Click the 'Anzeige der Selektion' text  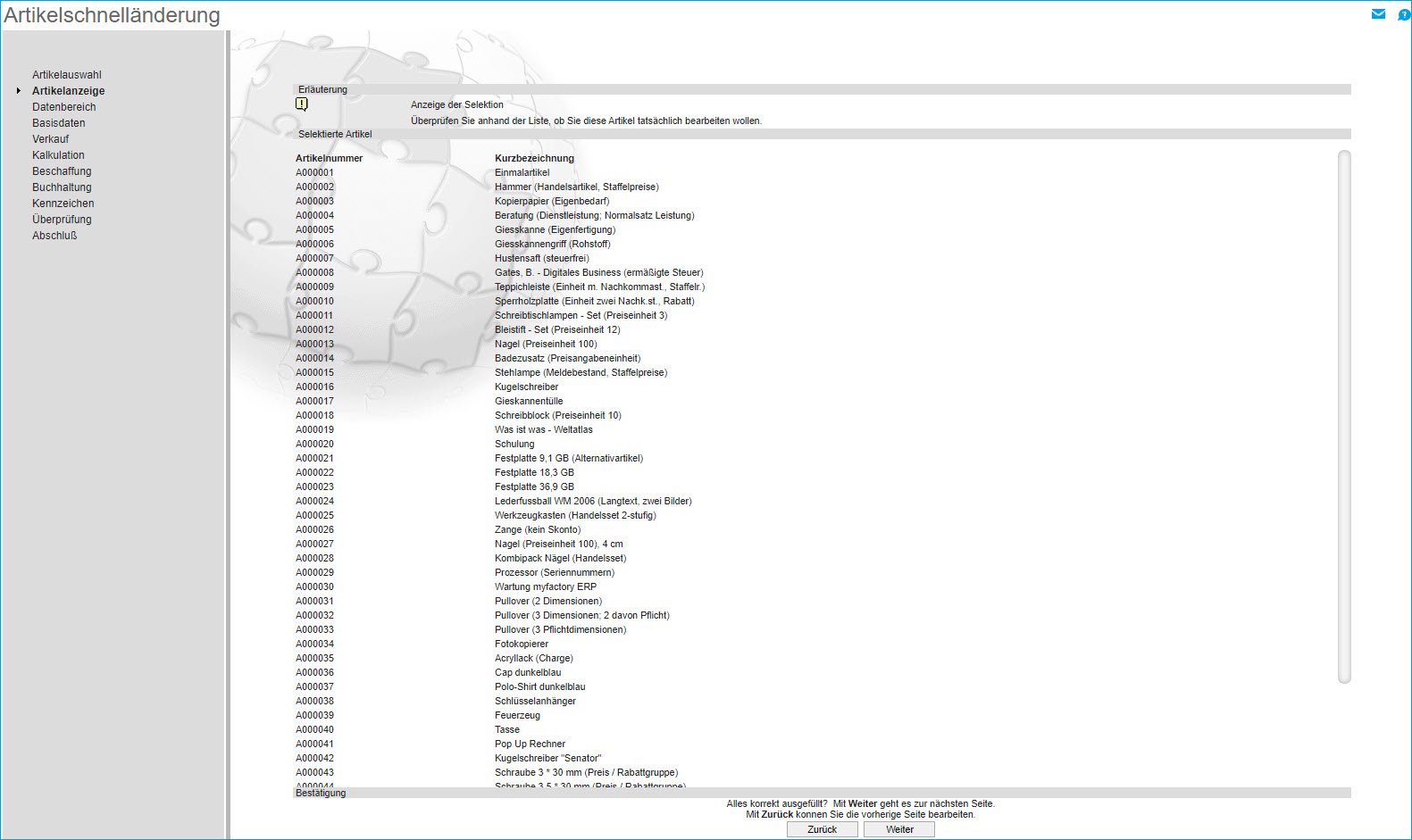click(457, 104)
